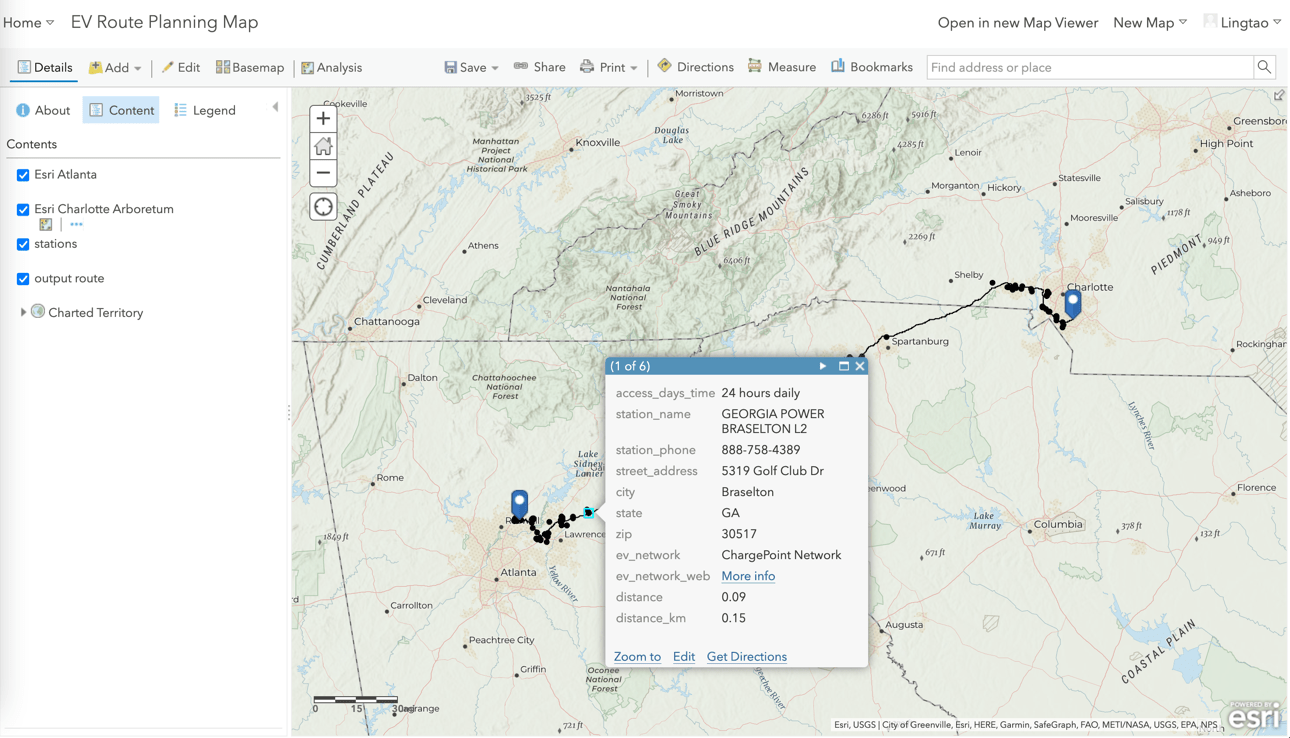This screenshot has height=738, width=1290.
Task: Open the Analysis tools
Action: (331, 67)
